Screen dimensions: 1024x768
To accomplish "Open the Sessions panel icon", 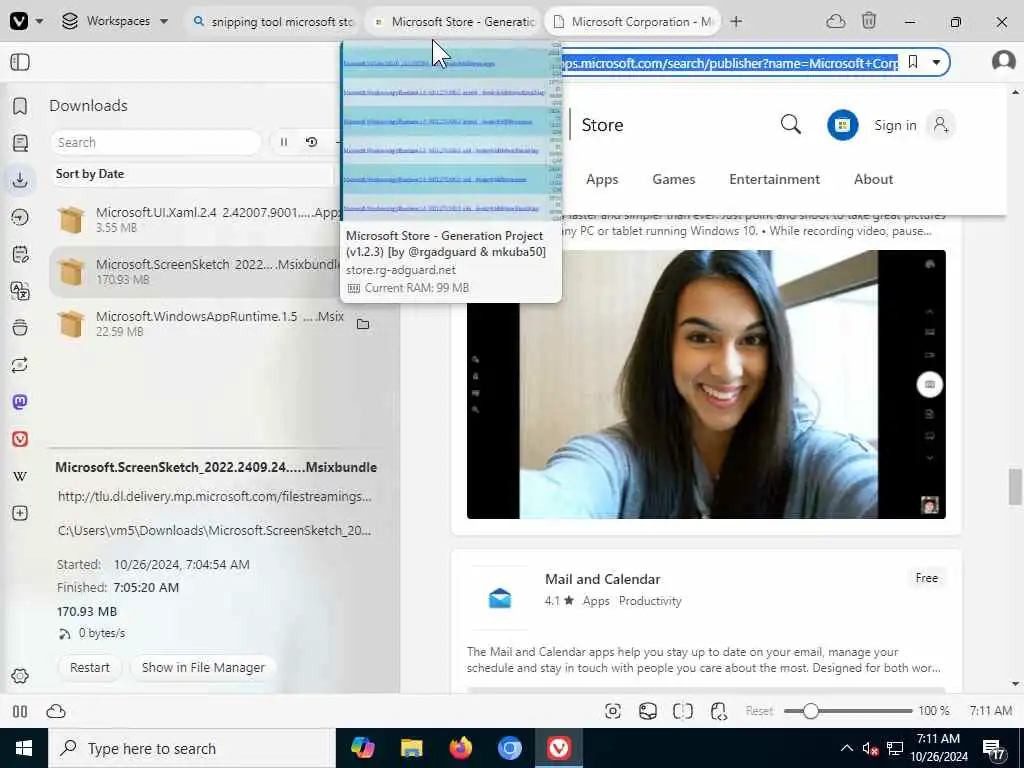I will (20, 364).
